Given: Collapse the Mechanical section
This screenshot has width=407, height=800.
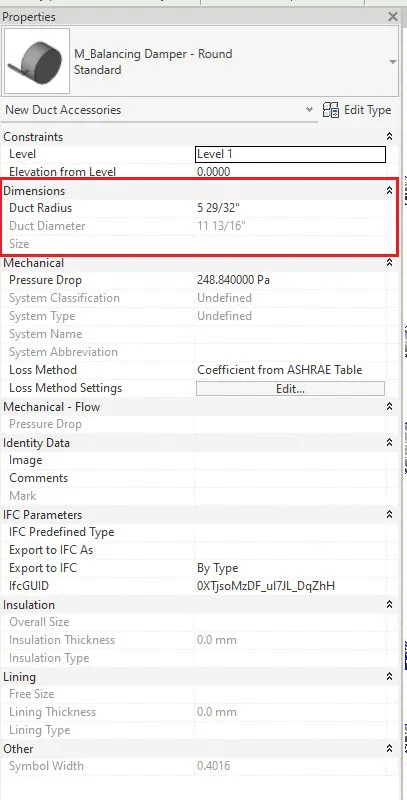Looking at the screenshot, I should tap(389, 263).
